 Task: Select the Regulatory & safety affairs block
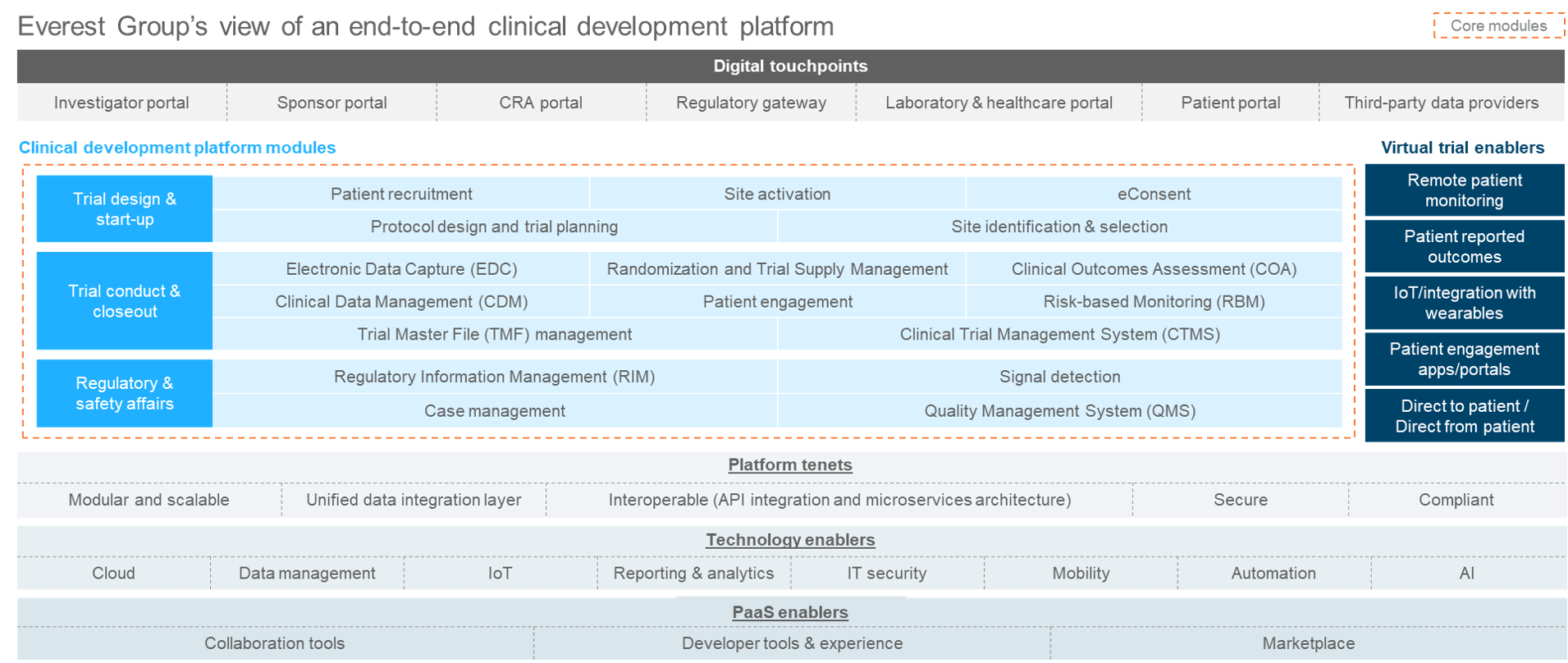[125, 393]
